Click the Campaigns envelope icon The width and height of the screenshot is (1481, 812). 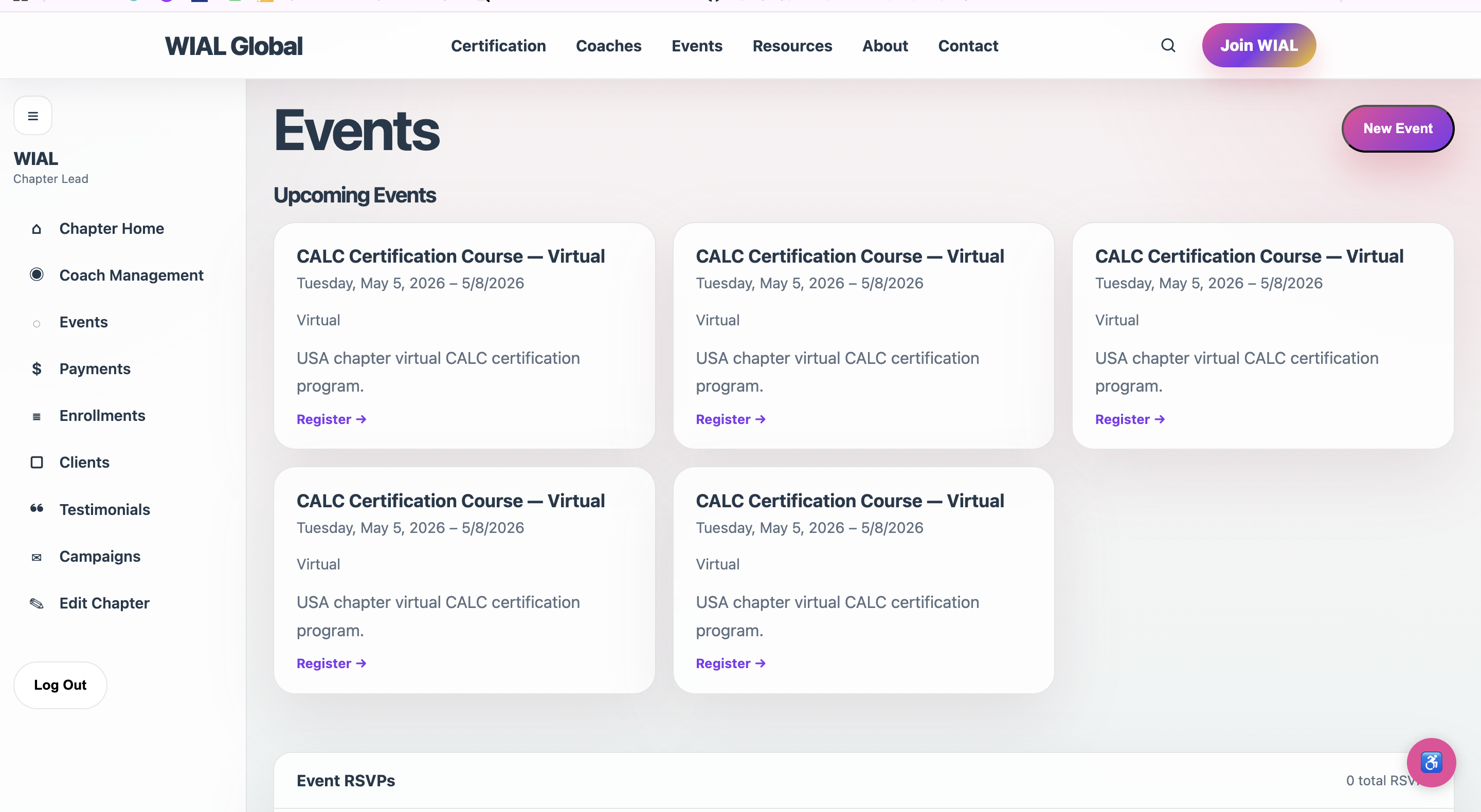pyautogui.click(x=36, y=557)
